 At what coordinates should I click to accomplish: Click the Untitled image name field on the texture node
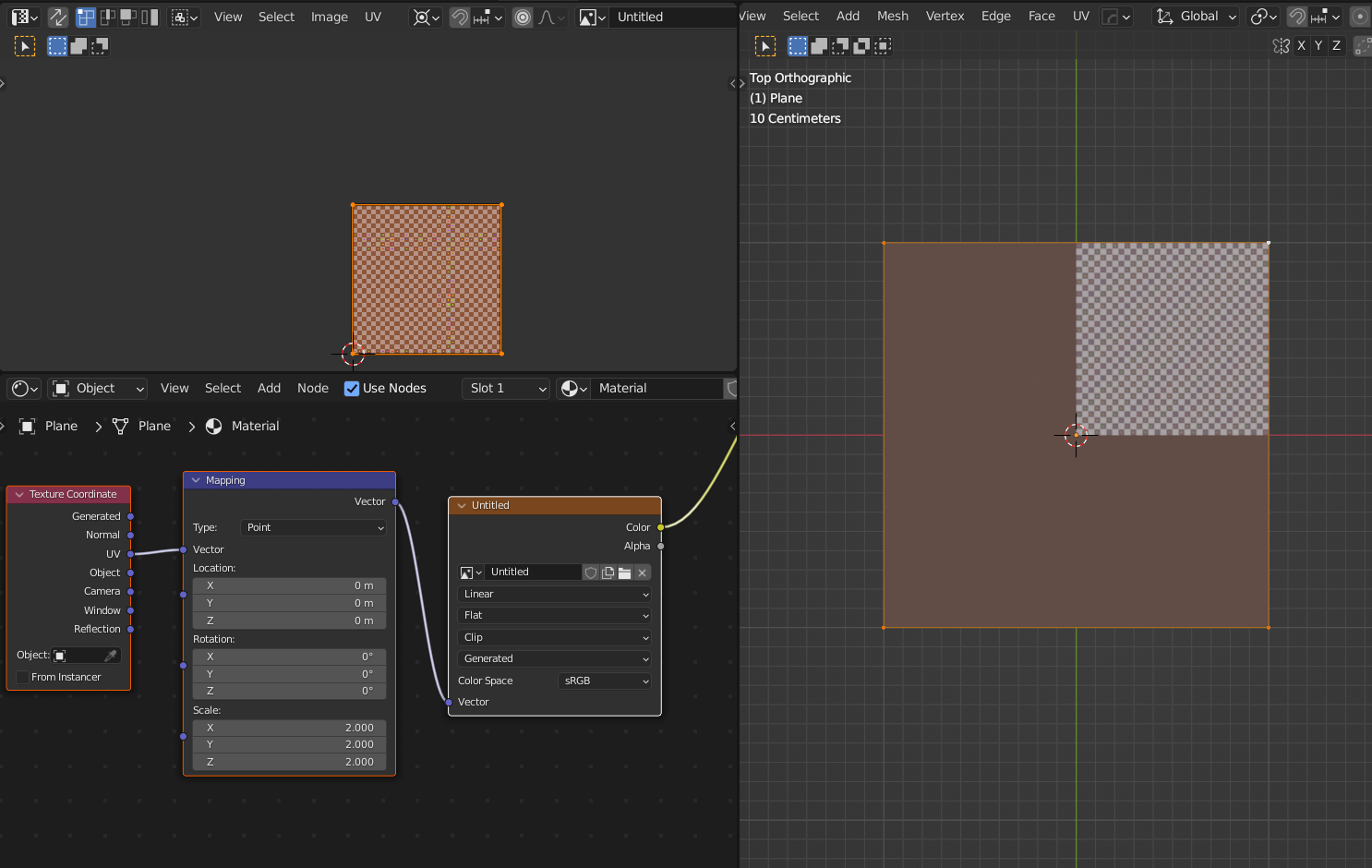click(x=534, y=573)
